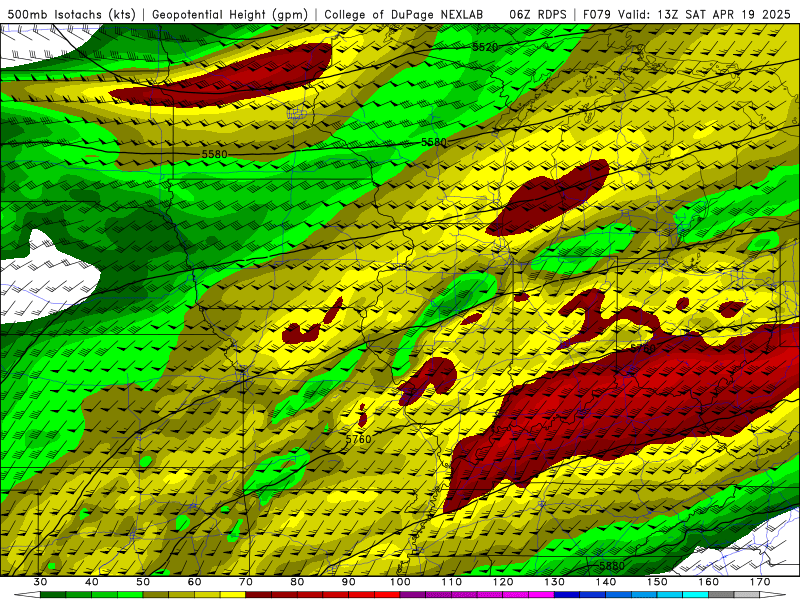Click the "500mb Isotachs (kts)" title text
This screenshot has height=600, width=800.
71,14
